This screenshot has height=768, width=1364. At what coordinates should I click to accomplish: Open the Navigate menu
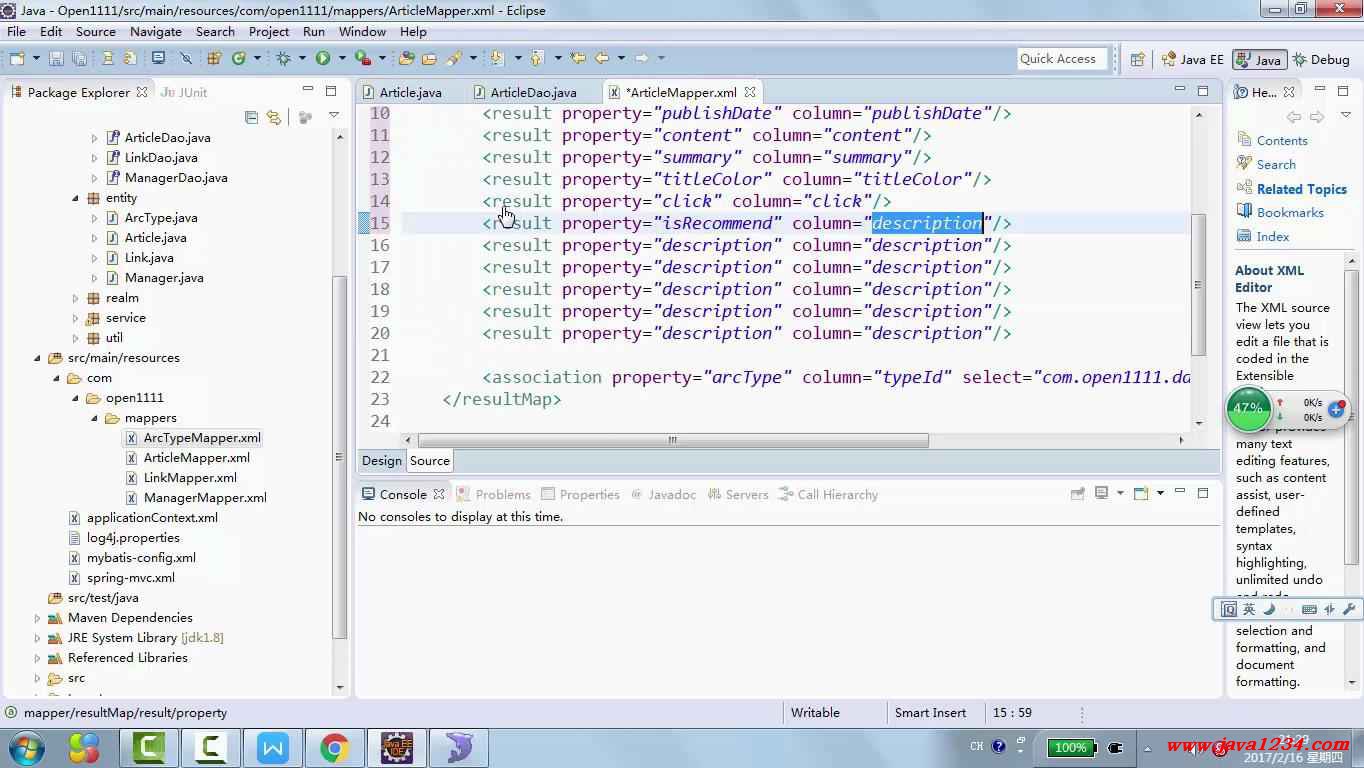tap(155, 31)
